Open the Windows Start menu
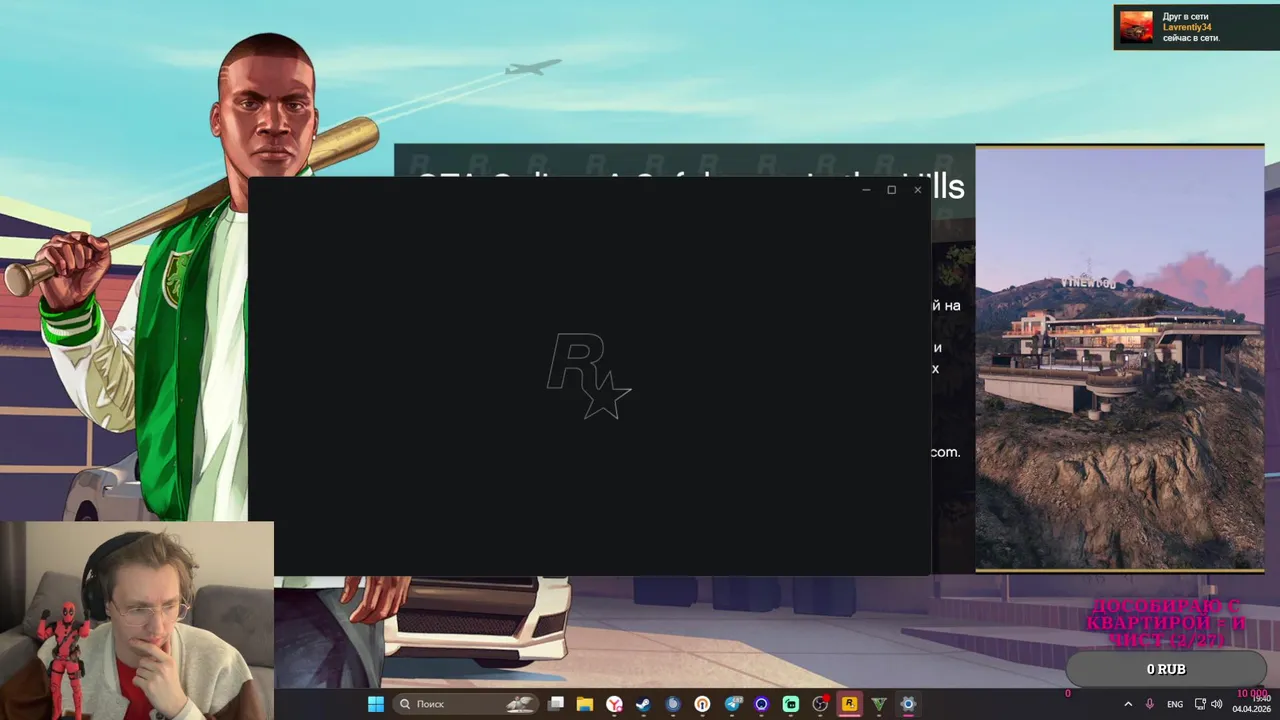The height and width of the screenshot is (720, 1280). pos(376,704)
